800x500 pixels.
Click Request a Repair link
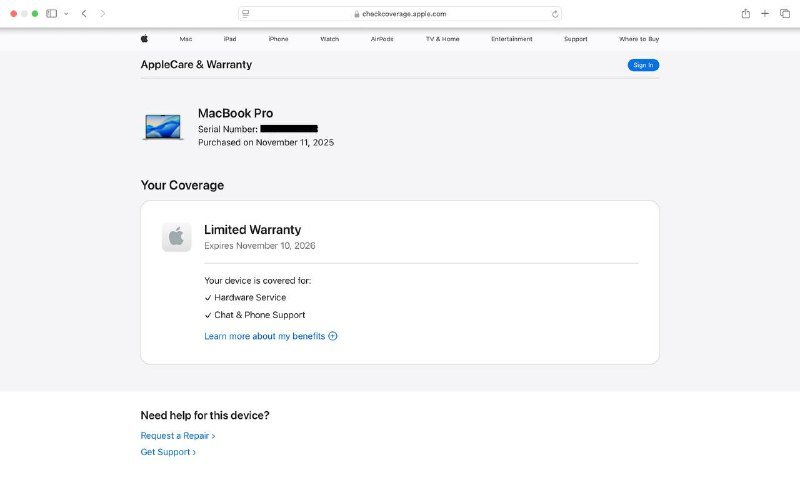[x=178, y=436]
